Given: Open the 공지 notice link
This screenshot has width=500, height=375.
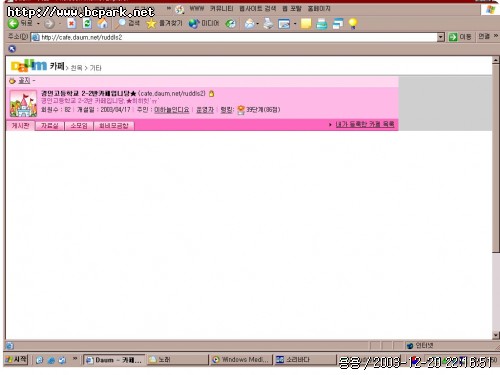Looking at the screenshot, I should (x=24, y=80).
